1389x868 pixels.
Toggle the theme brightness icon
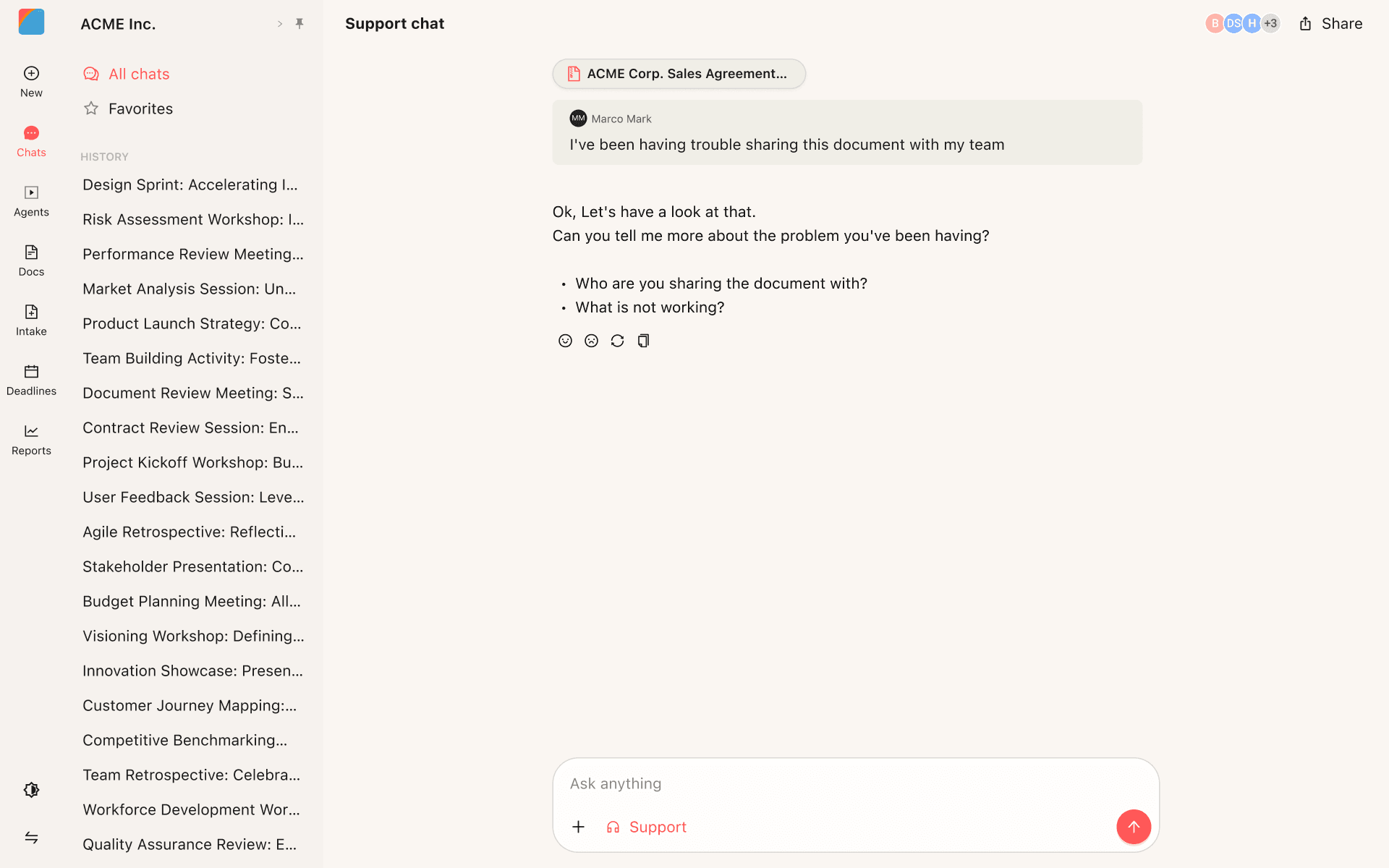pos(31,790)
